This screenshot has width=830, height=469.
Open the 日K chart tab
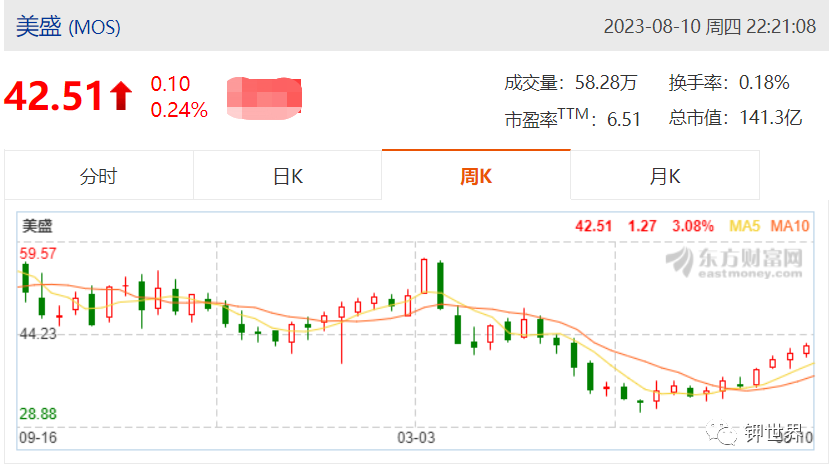coord(287,175)
